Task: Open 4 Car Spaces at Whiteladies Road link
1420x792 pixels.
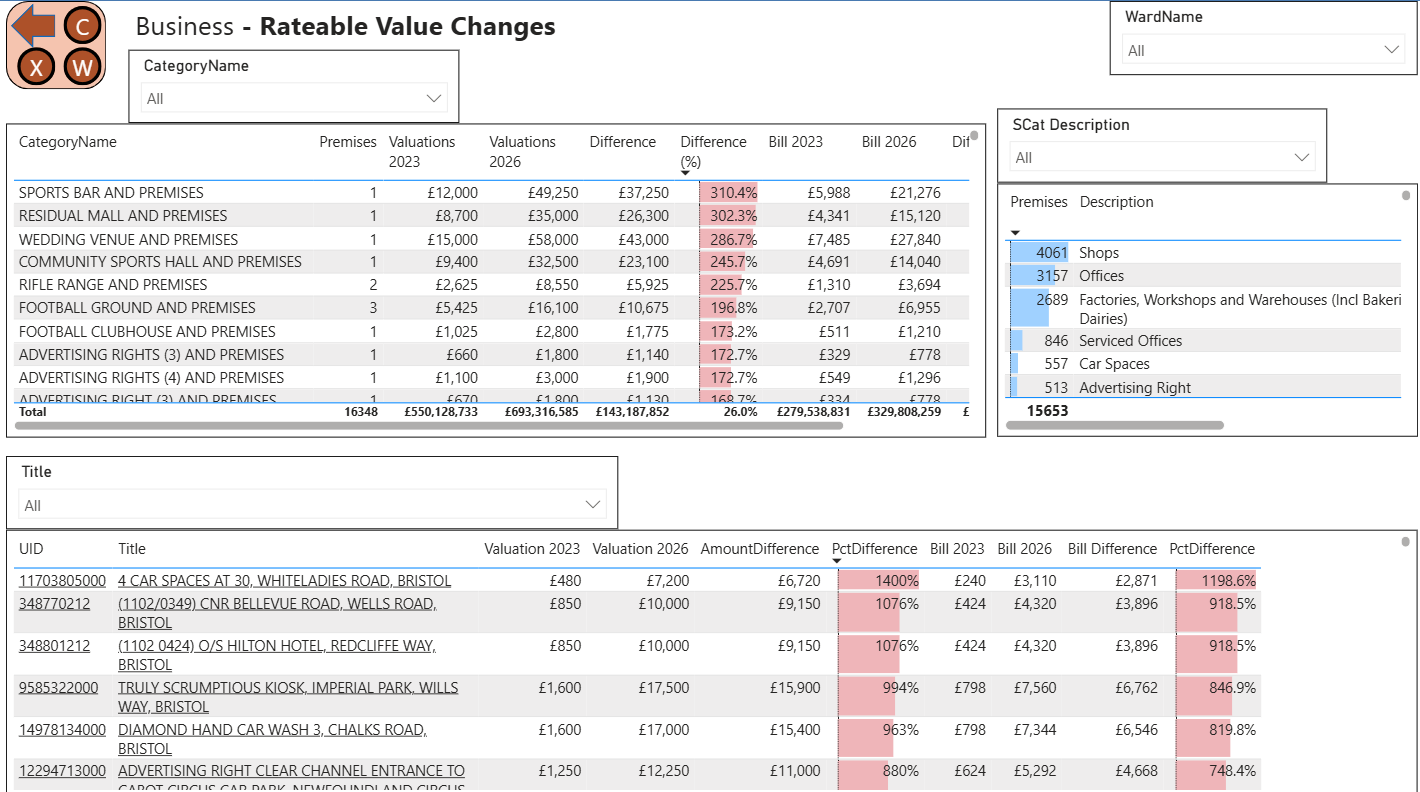Action: pyautogui.click(x=284, y=581)
